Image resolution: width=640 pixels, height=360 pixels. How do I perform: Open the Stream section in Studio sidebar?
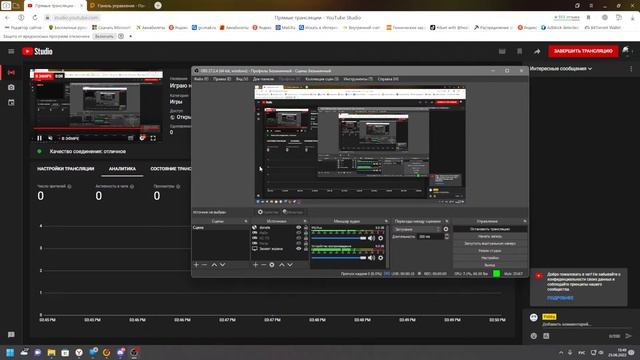point(11,72)
